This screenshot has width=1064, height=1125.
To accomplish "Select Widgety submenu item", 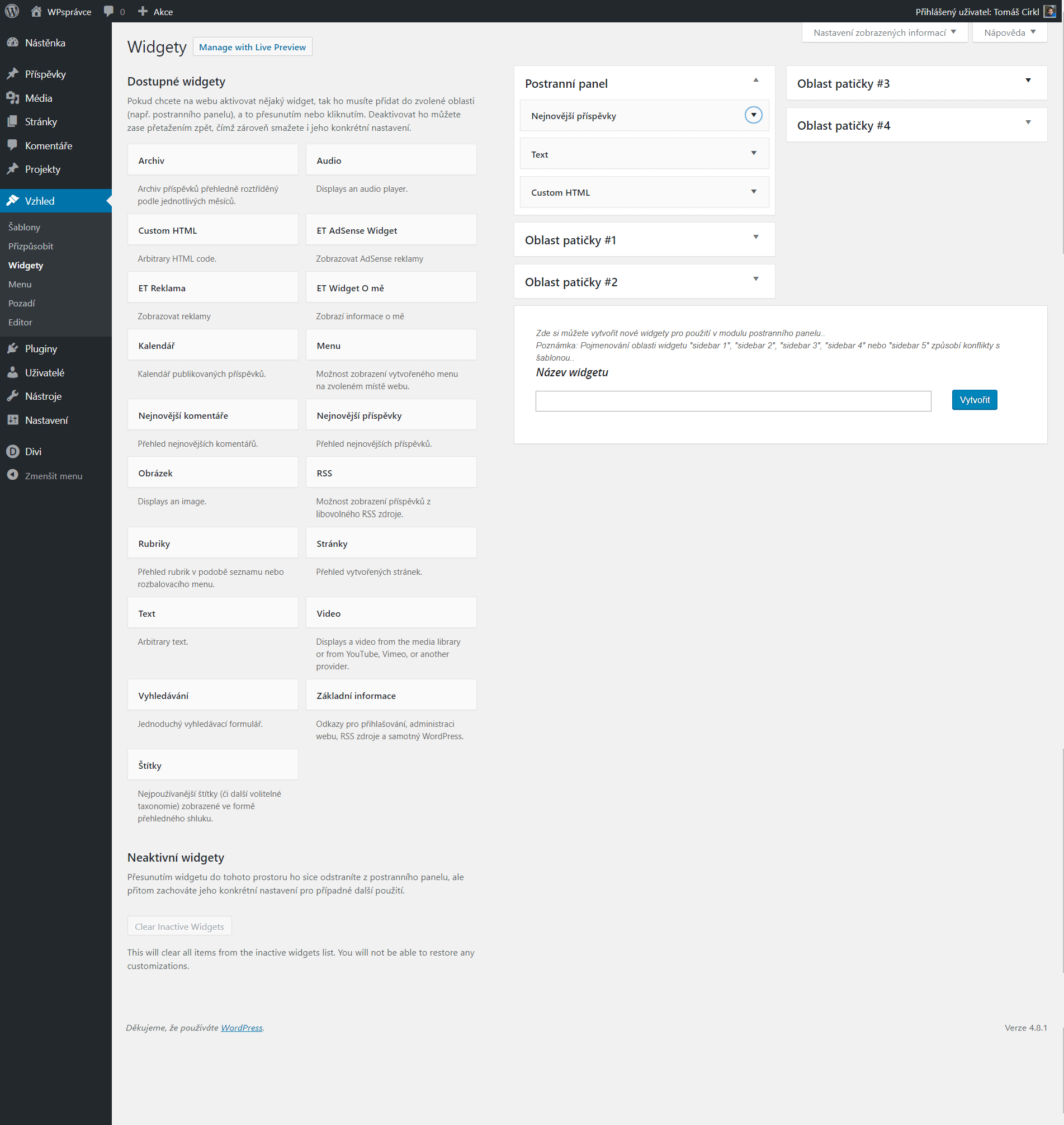I will pyautogui.click(x=26, y=265).
